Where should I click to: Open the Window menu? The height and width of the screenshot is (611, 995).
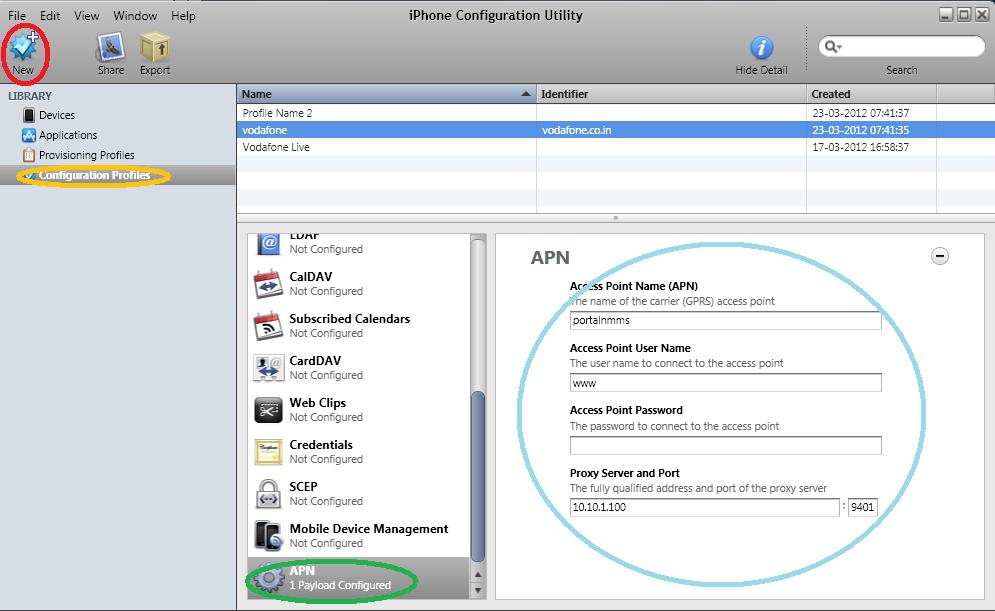pos(135,15)
